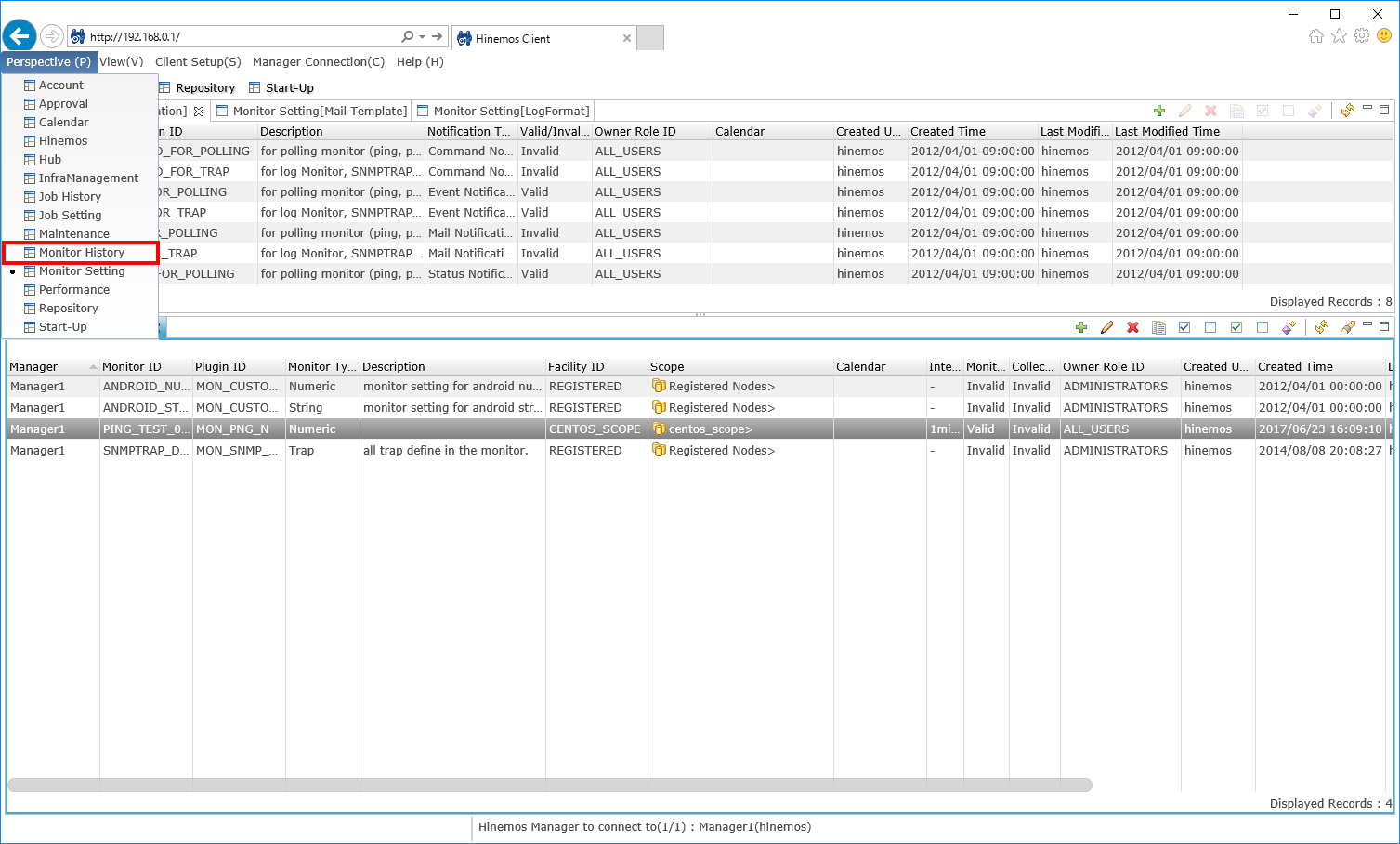
Task: Disable collection with the green empty box icon
Action: (x=1262, y=327)
